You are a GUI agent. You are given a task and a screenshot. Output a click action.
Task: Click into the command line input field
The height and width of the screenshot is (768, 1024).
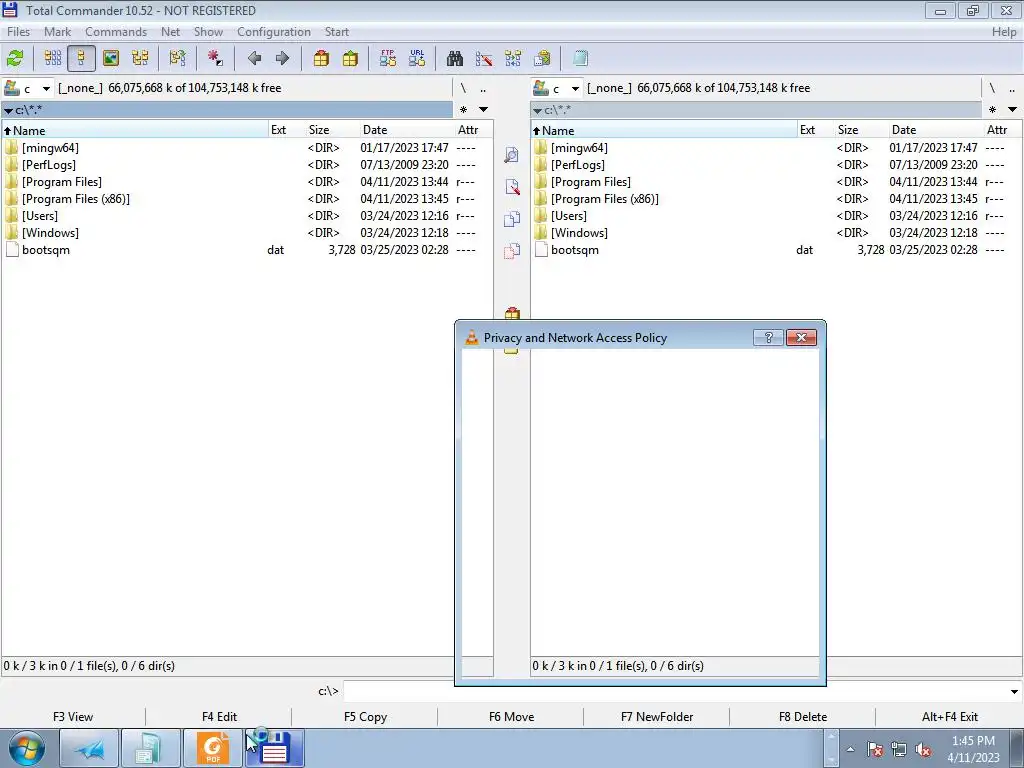[x=675, y=691]
